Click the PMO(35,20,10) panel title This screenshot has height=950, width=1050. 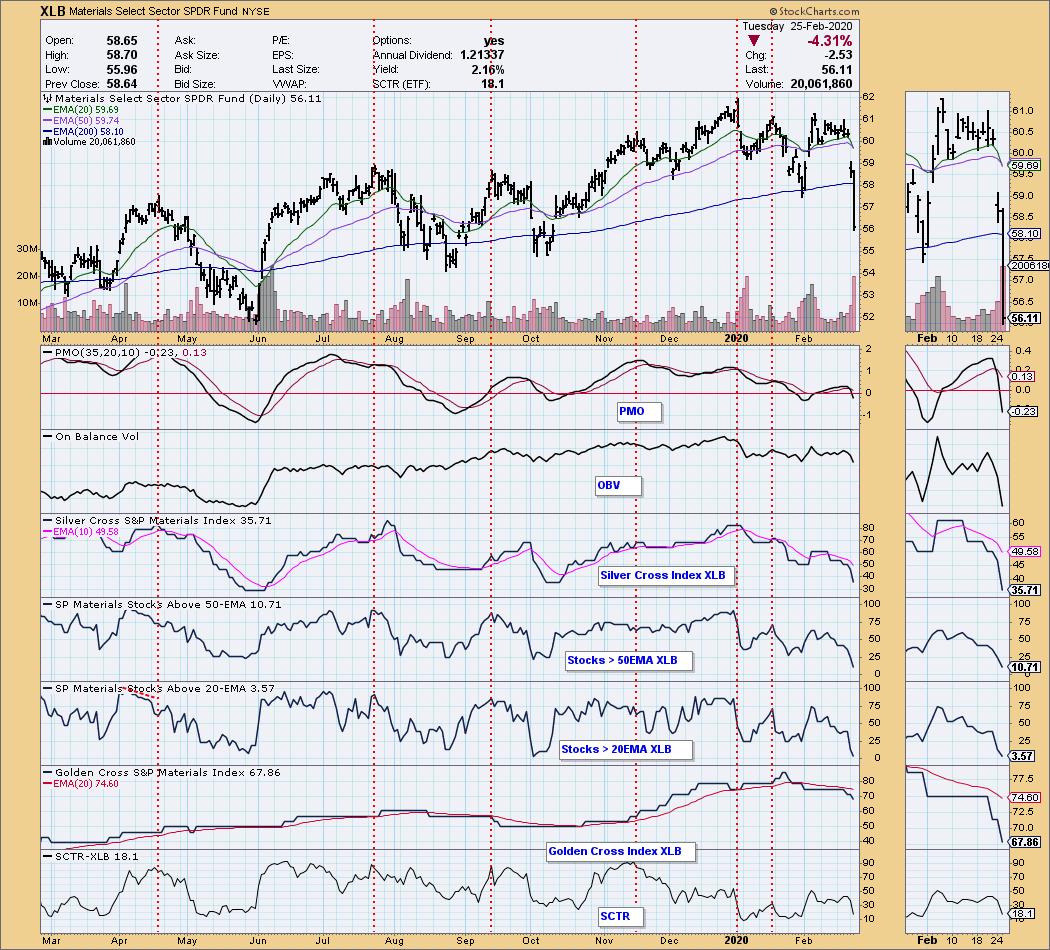coord(125,352)
